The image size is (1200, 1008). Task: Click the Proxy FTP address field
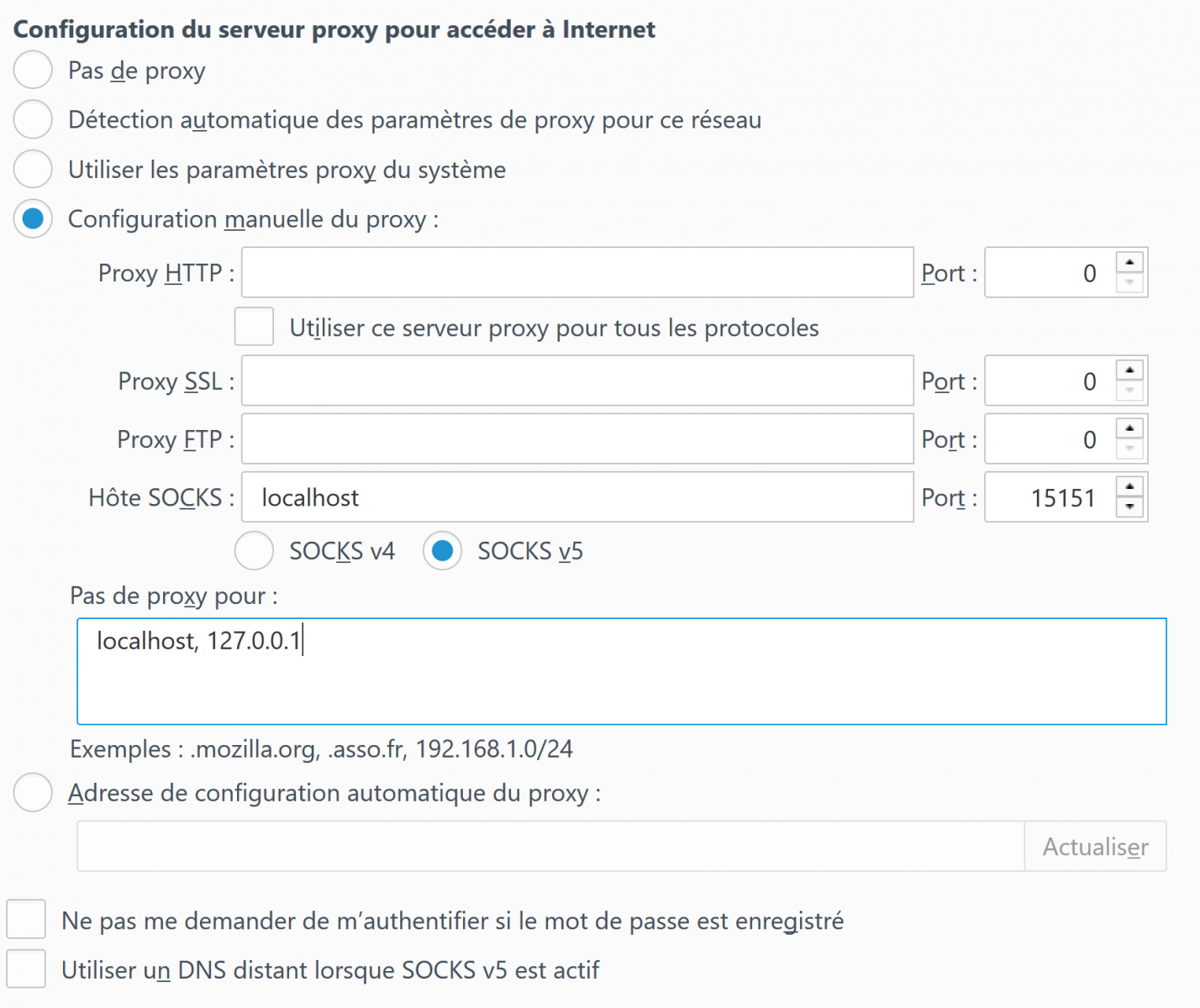(576, 439)
